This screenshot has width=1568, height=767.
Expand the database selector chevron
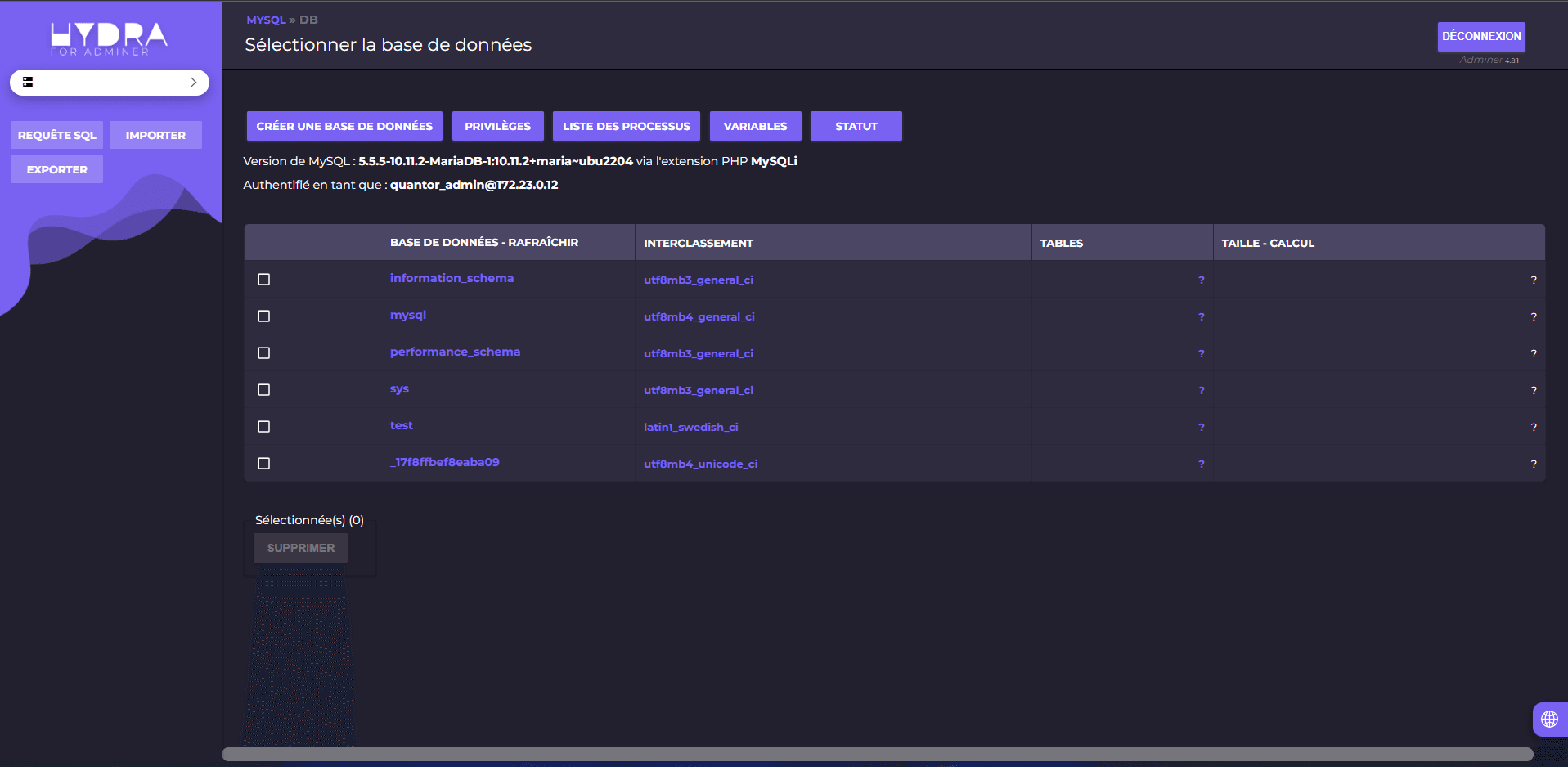tap(193, 83)
